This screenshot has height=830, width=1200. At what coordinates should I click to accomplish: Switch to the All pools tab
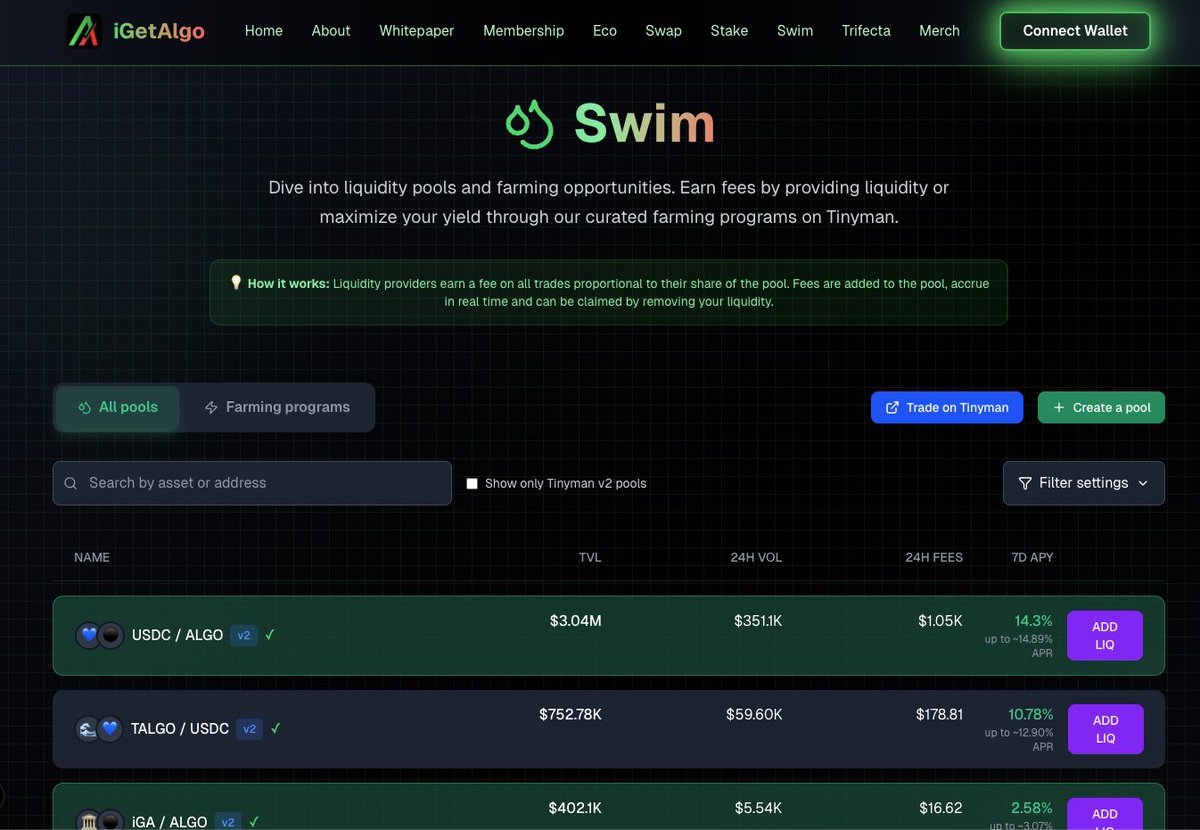[117, 408]
